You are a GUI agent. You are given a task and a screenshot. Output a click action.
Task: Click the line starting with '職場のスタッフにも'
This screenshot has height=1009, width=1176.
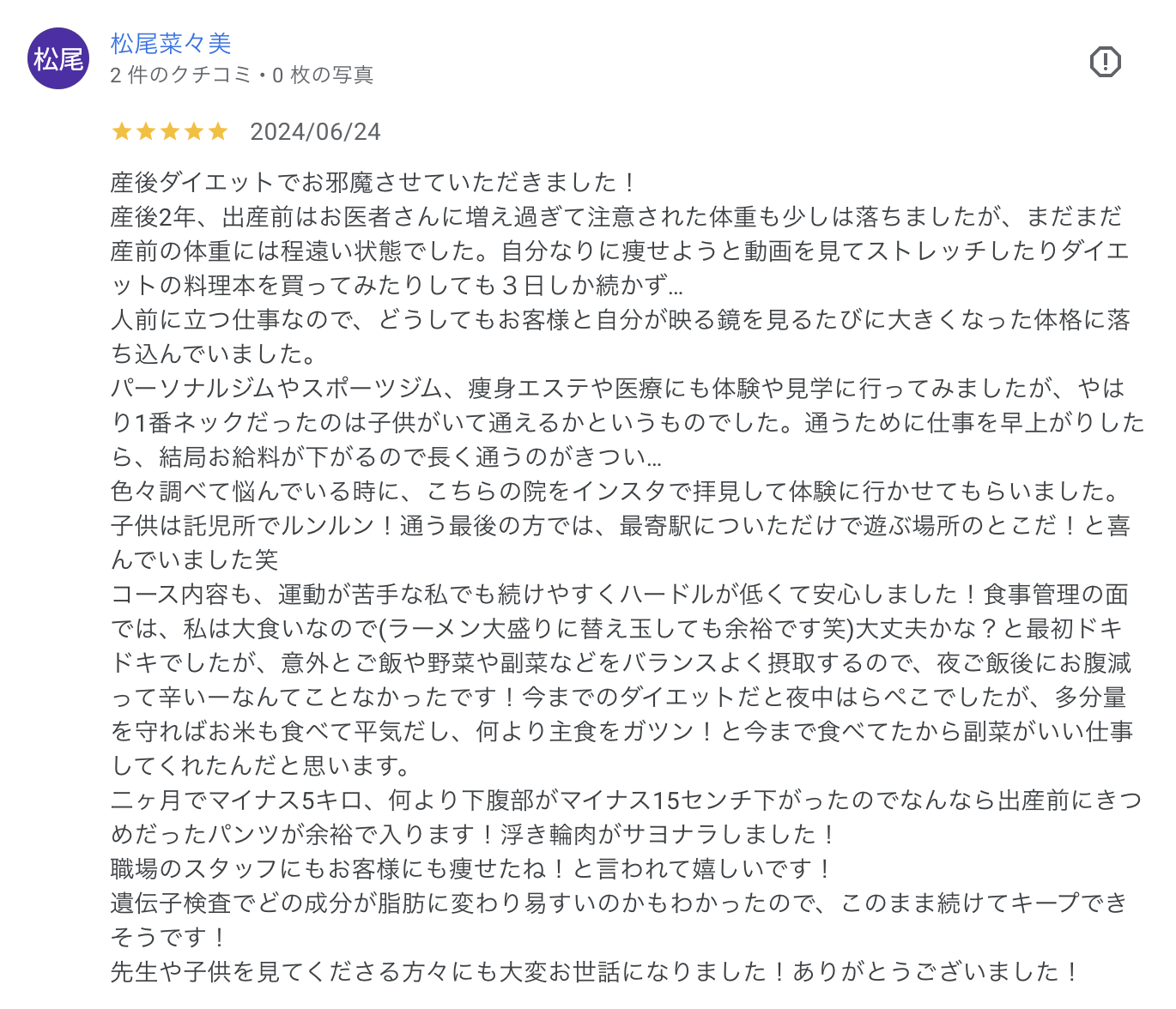pos(472,869)
